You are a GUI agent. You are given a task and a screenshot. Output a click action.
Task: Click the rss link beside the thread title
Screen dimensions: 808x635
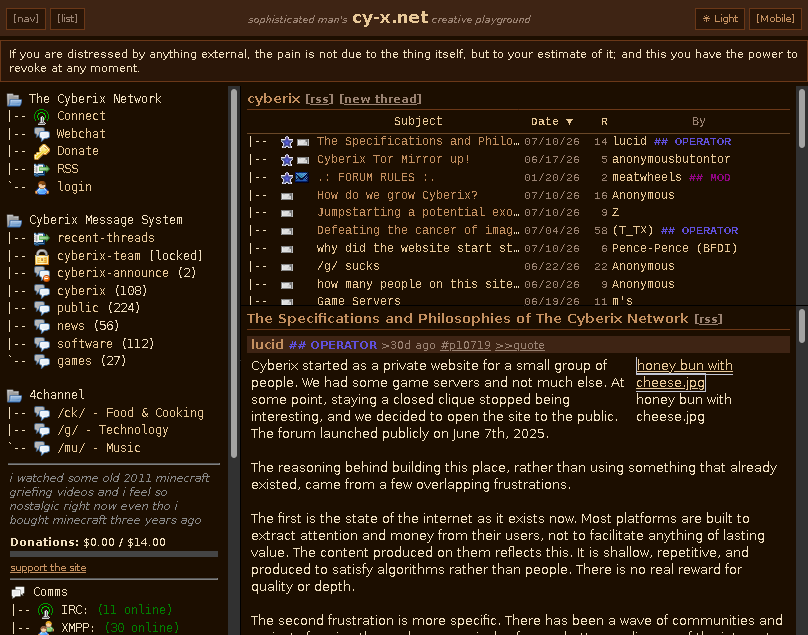point(709,319)
